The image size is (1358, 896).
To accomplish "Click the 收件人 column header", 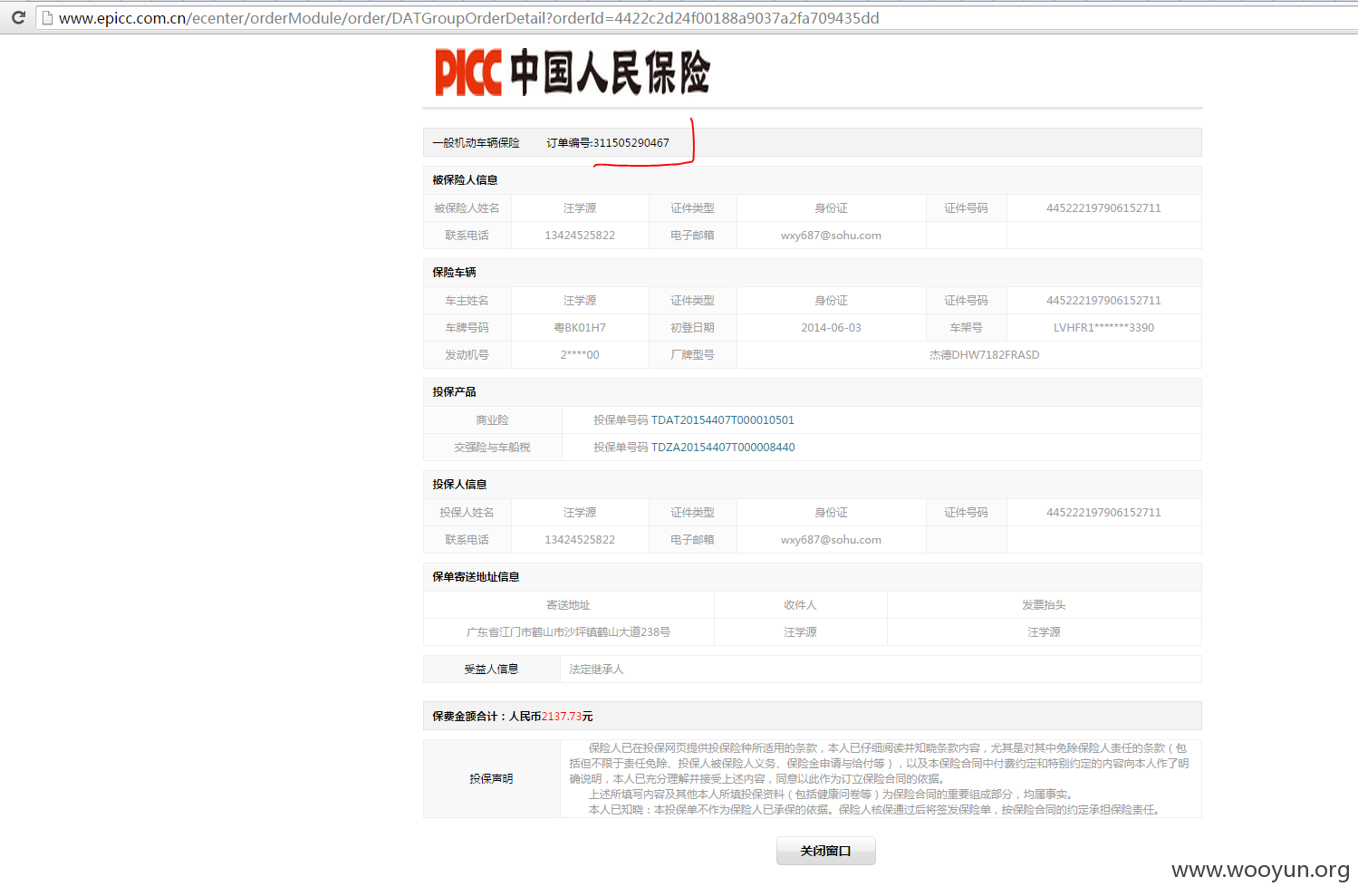I will click(800, 605).
